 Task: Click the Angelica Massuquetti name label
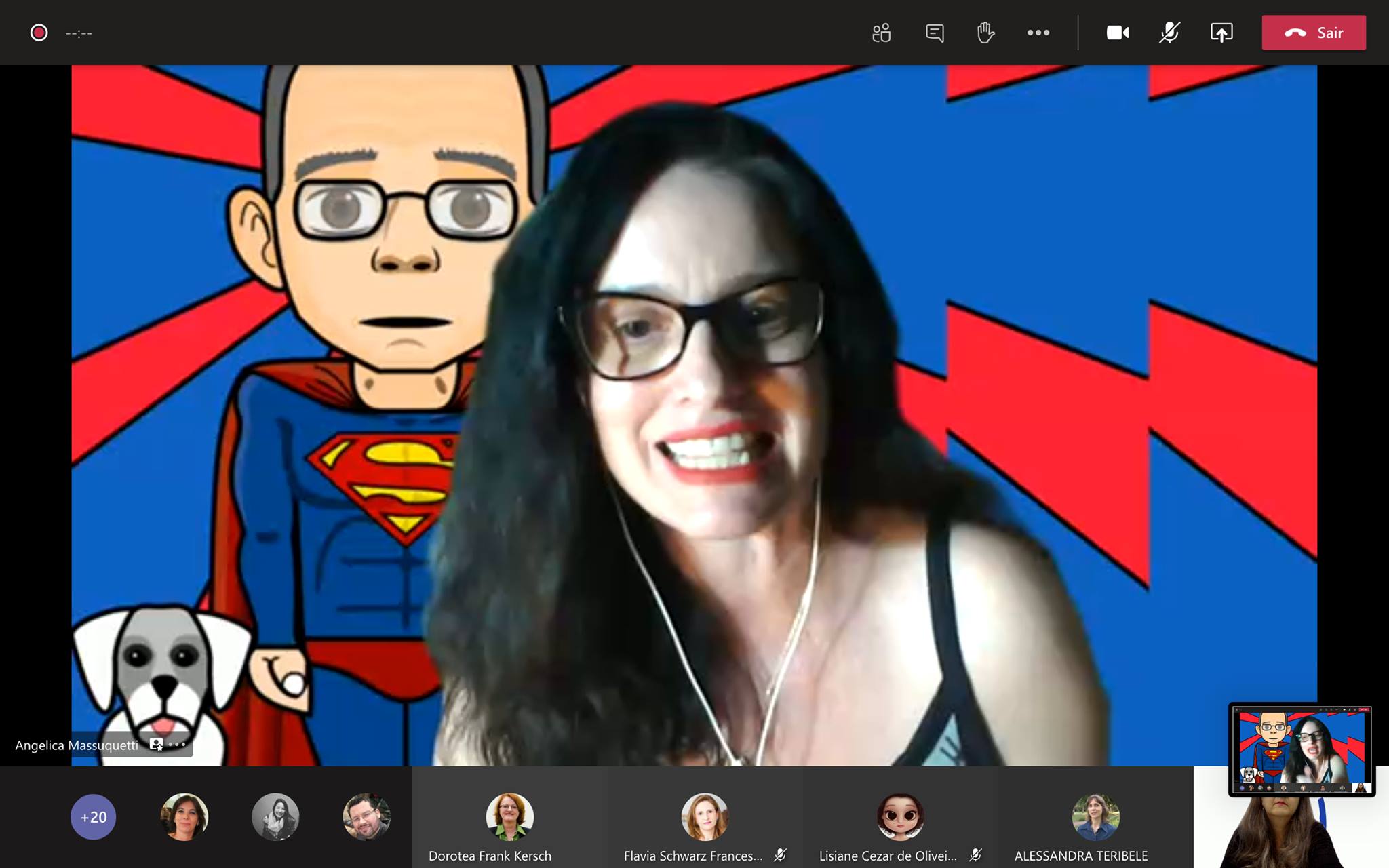coord(77,745)
